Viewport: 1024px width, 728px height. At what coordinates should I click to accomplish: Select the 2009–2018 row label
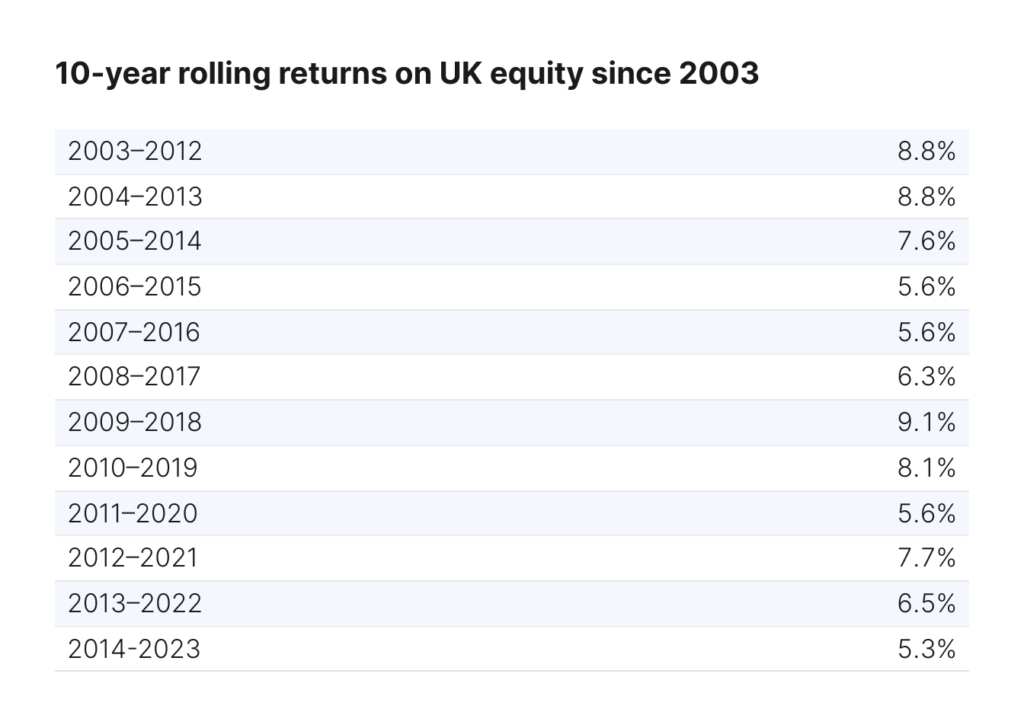click(x=135, y=422)
